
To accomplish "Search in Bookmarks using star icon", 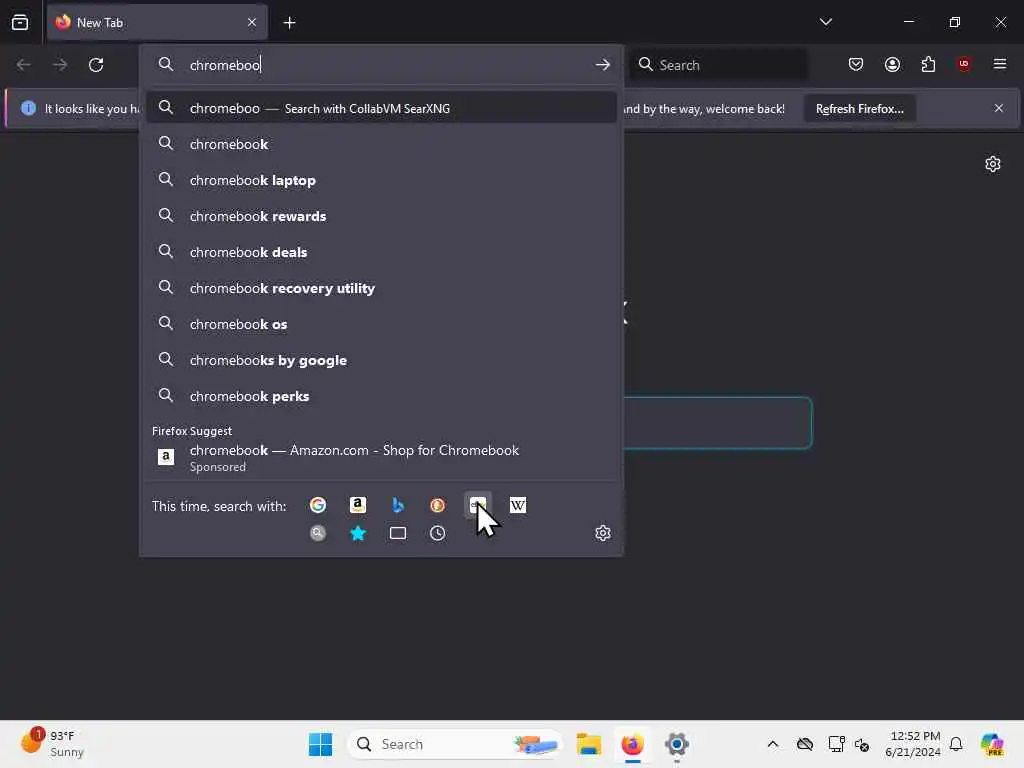I will (358, 533).
